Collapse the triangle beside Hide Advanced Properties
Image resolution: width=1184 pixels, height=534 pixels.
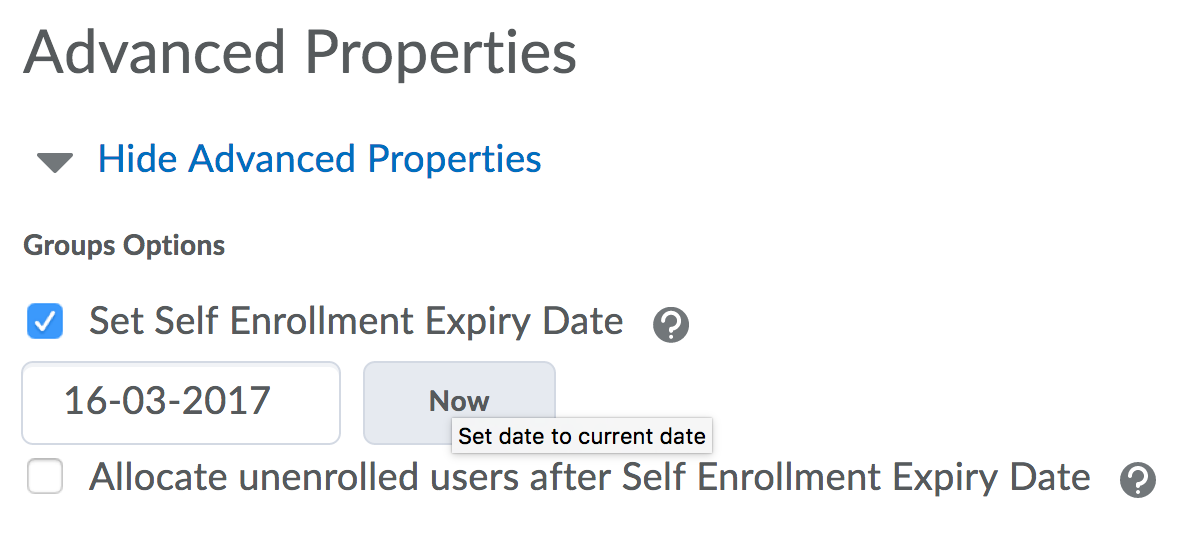[54, 162]
